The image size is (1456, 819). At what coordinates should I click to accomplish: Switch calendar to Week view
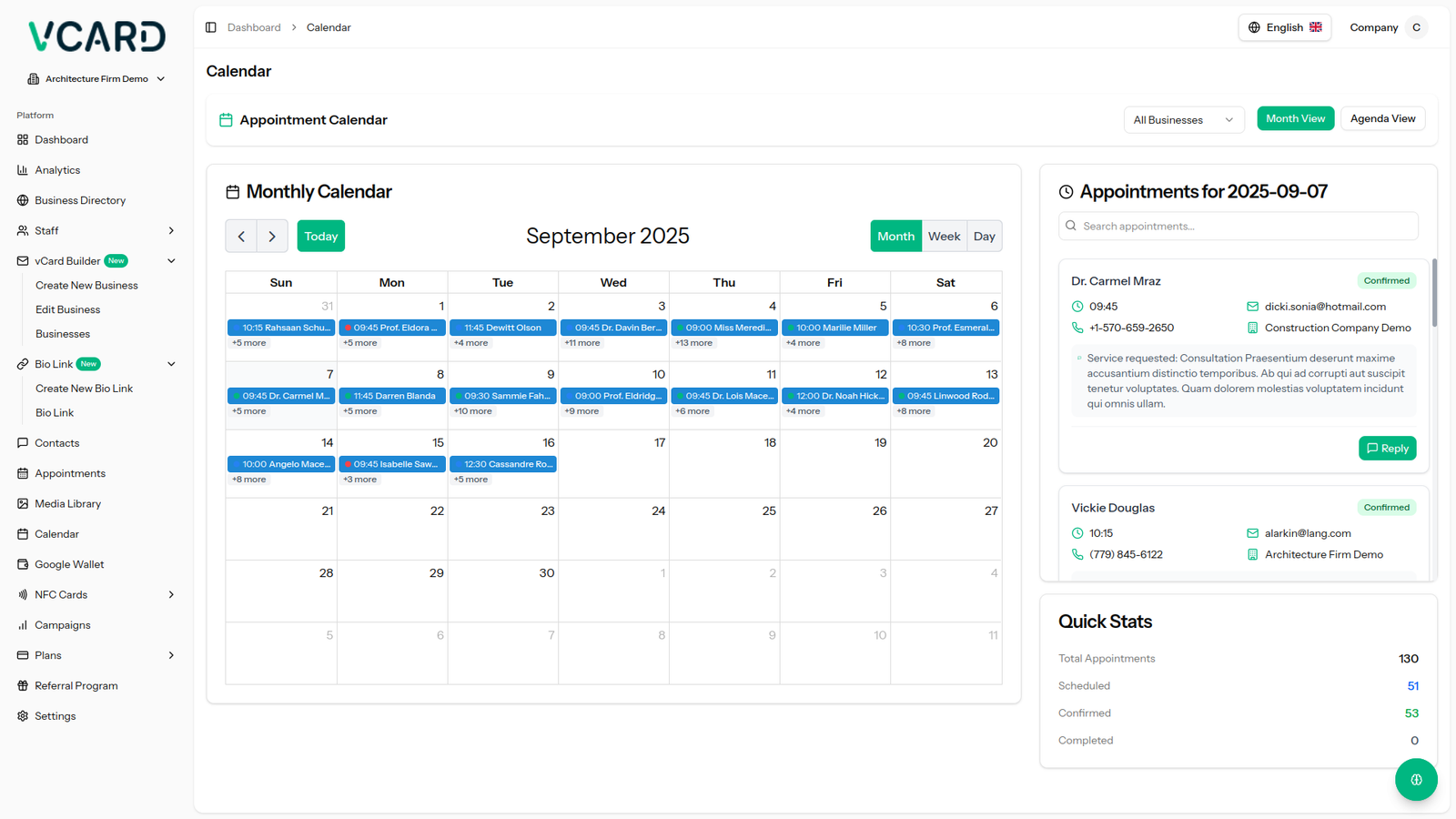944,237
